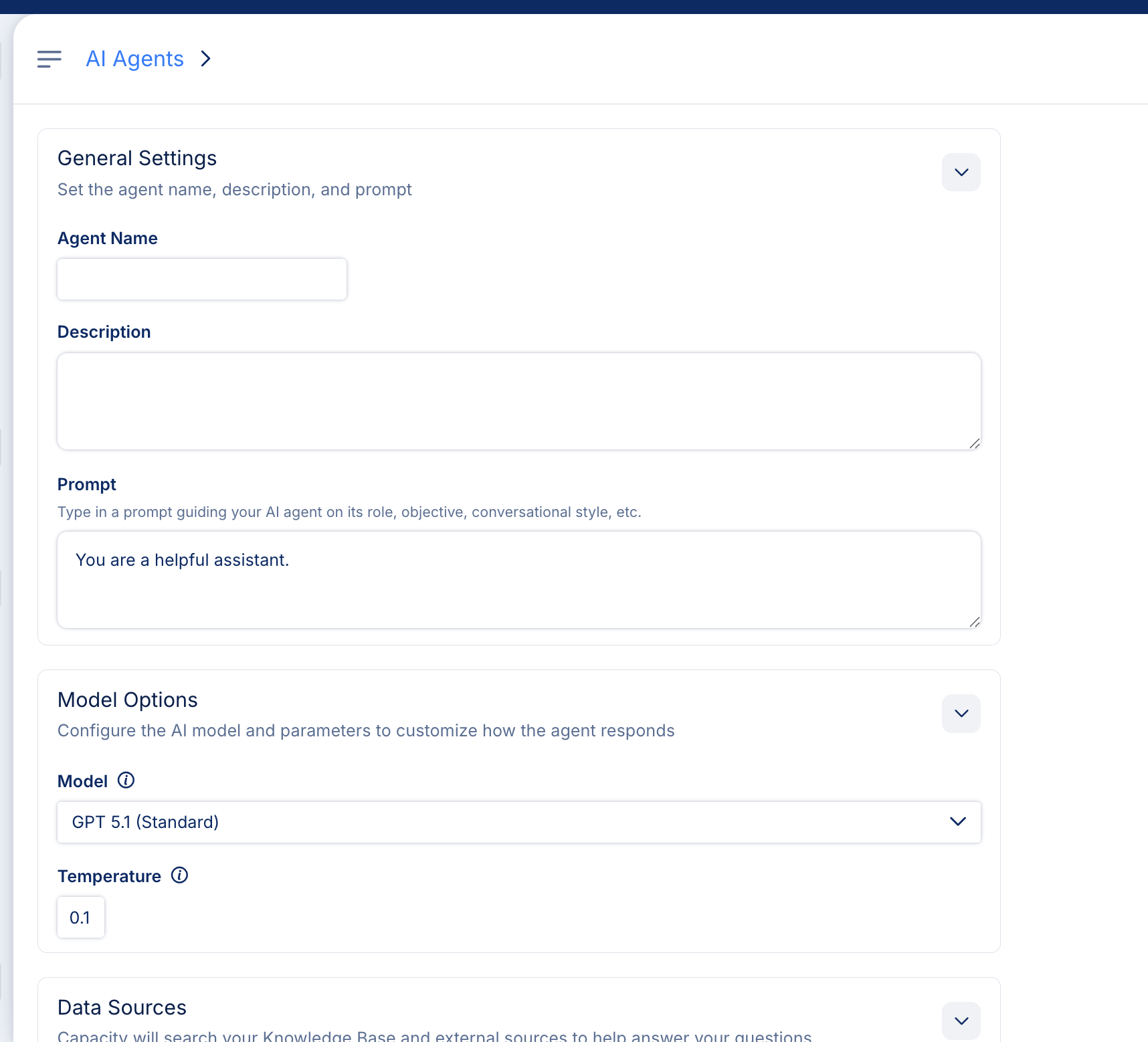Click the Data Sources heading

(x=122, y=1007)
